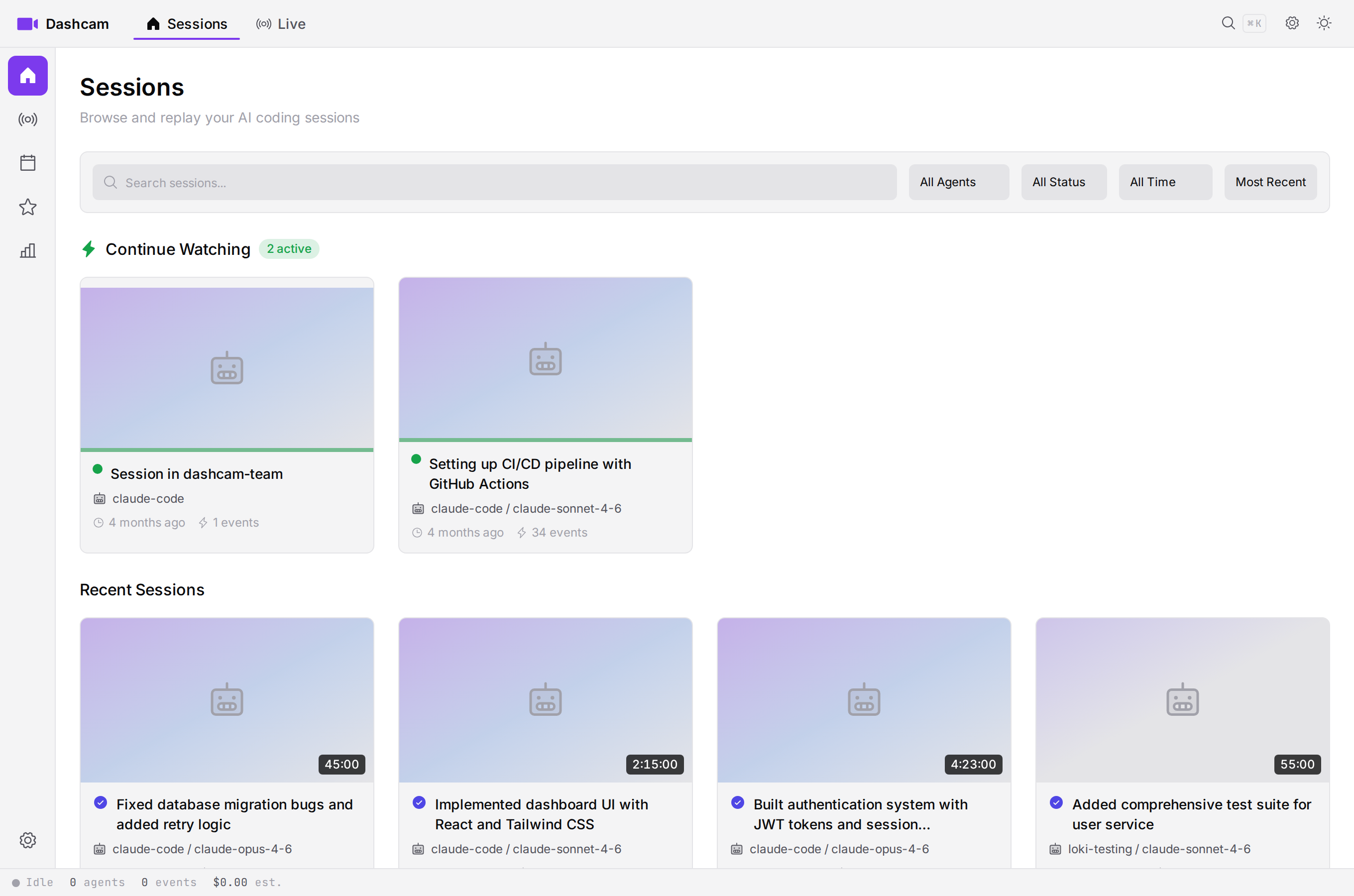
Task: Open analytics bar chart icon in sidebar
Action: click(27, 250)
